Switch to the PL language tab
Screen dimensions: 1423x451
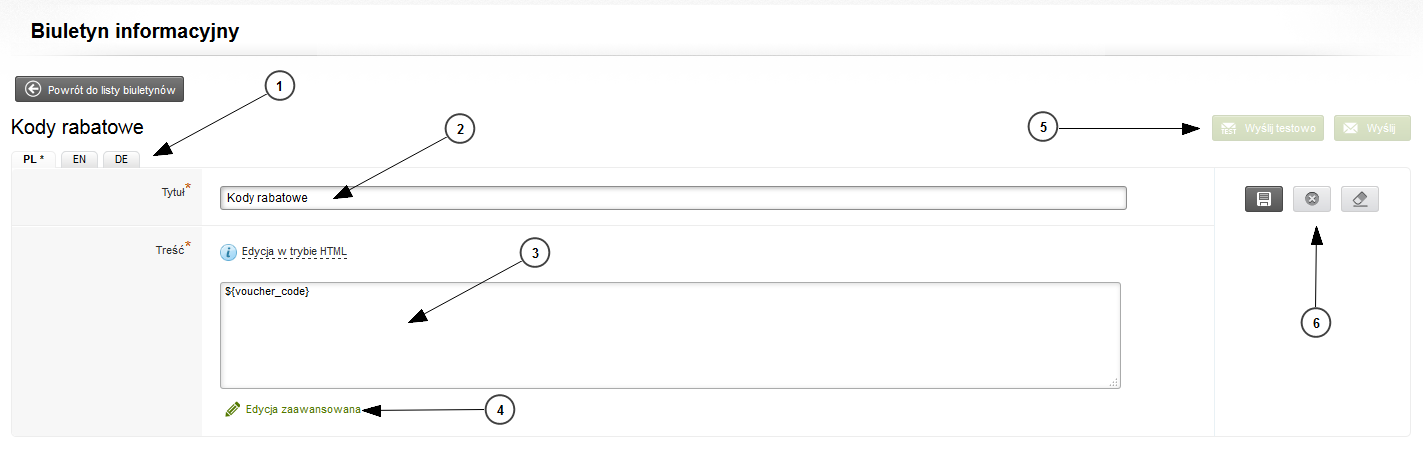click(x=34, y=159)
